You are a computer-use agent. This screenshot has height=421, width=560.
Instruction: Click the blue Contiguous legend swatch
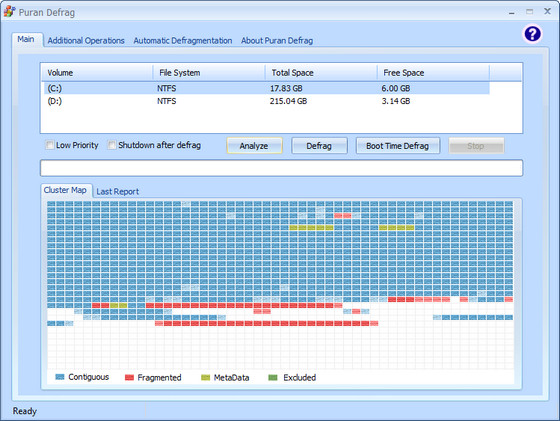(x=60, y=377)
